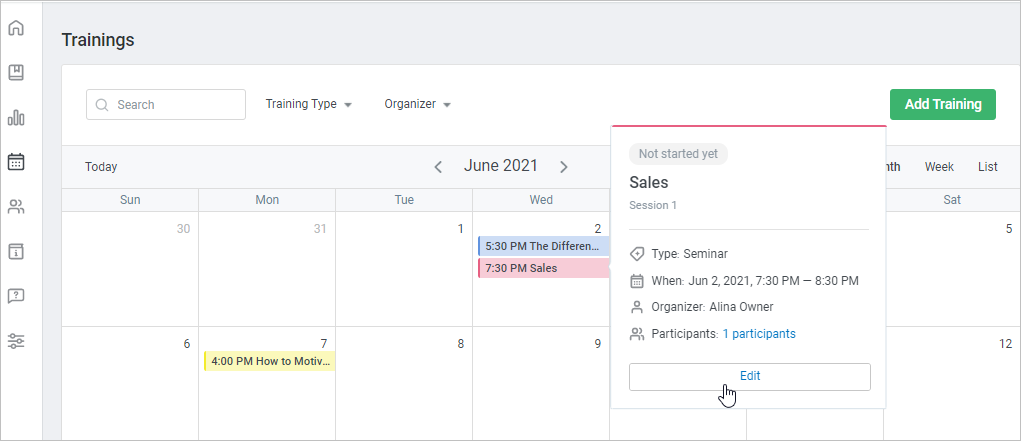
Task: Jump to Today in calendar
Action: tap(101, 167)
